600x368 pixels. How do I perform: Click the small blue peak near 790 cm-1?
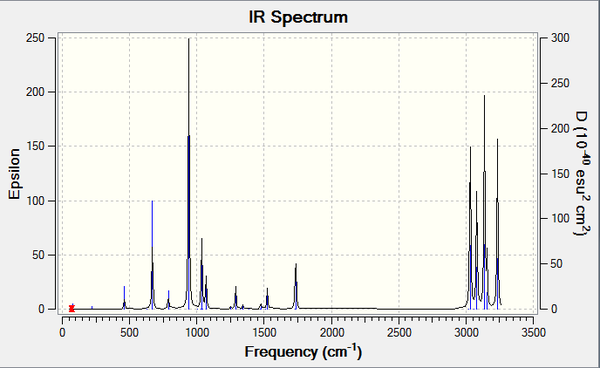168,300
